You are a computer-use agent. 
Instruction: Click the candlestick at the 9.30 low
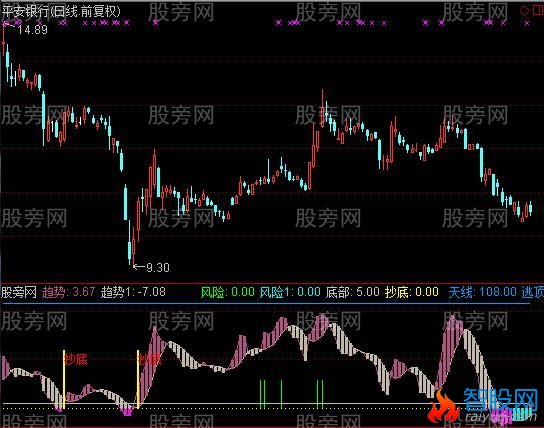click(133, 247)
